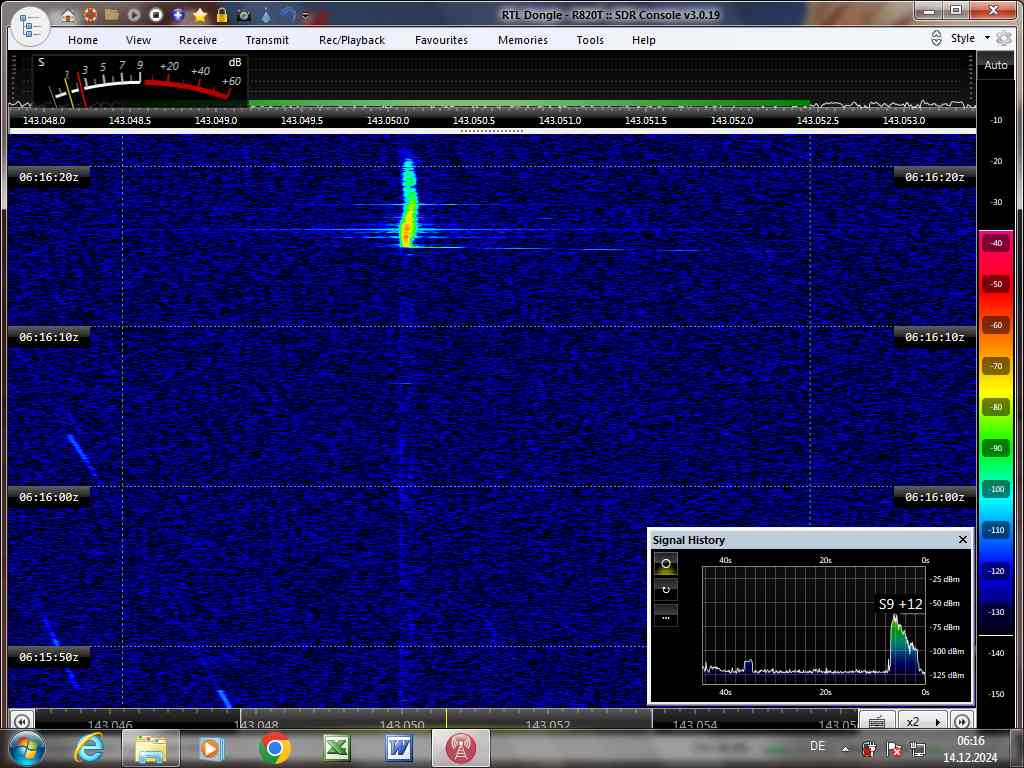Click the left 06:16:10z timestamp label
Screen dimensions: 1024x768
tap(48, 337)
